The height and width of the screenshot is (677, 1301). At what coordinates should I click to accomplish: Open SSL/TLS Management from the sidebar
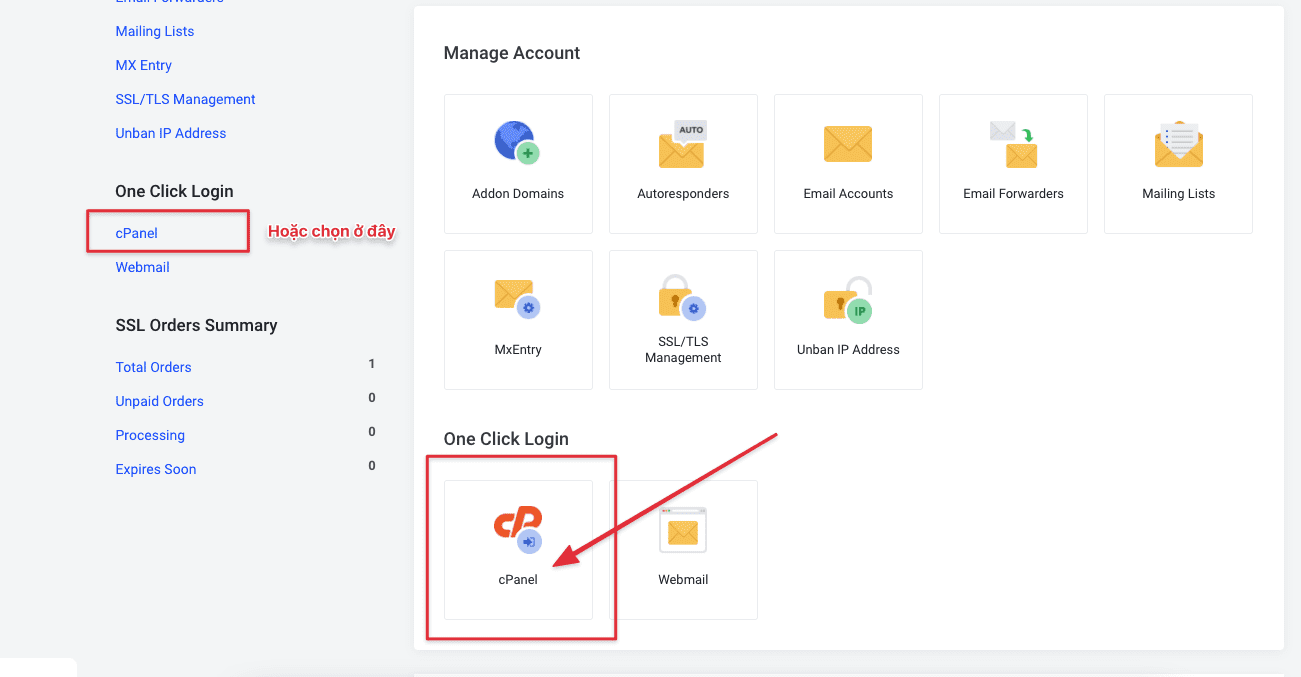(185, 99)
